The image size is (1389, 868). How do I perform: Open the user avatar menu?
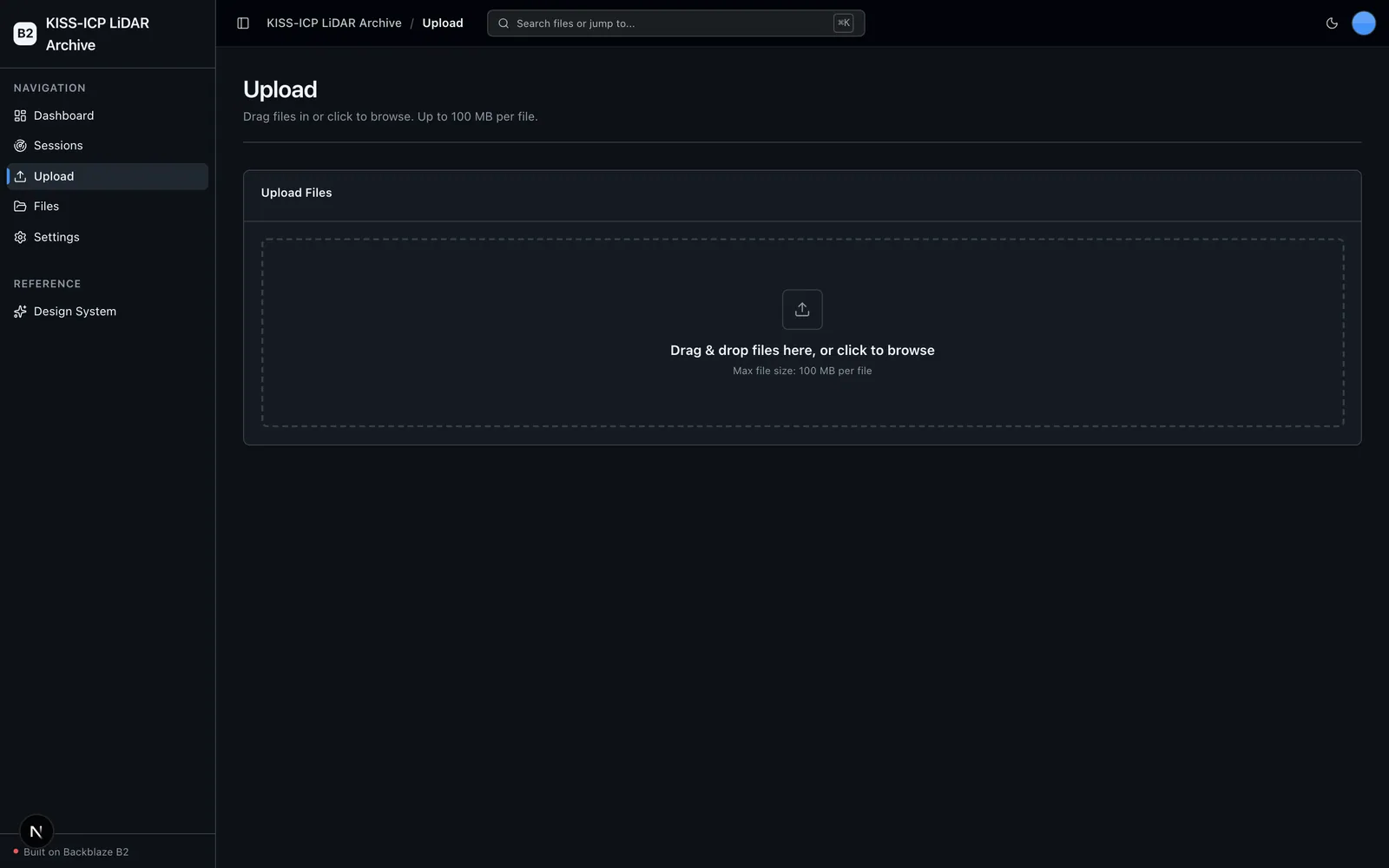click(x=1364, y=23)
